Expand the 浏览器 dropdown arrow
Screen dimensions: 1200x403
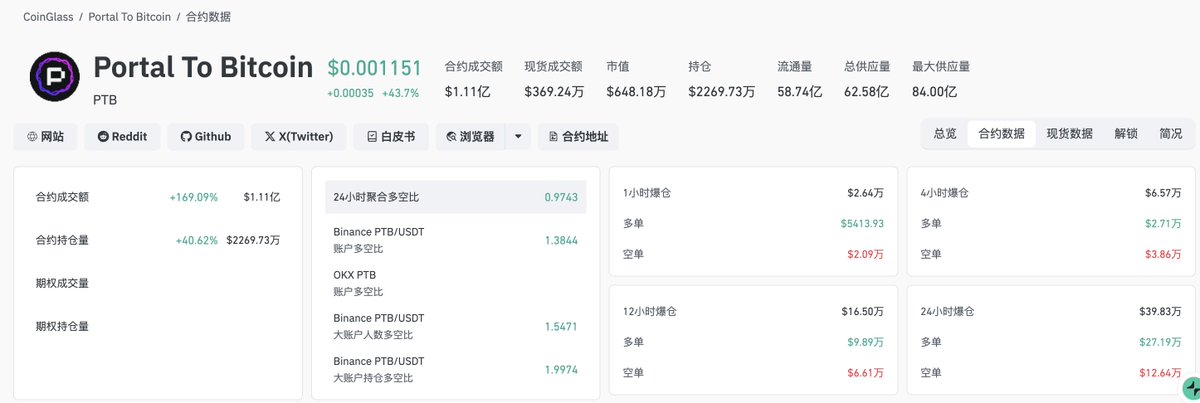[518, 137]
